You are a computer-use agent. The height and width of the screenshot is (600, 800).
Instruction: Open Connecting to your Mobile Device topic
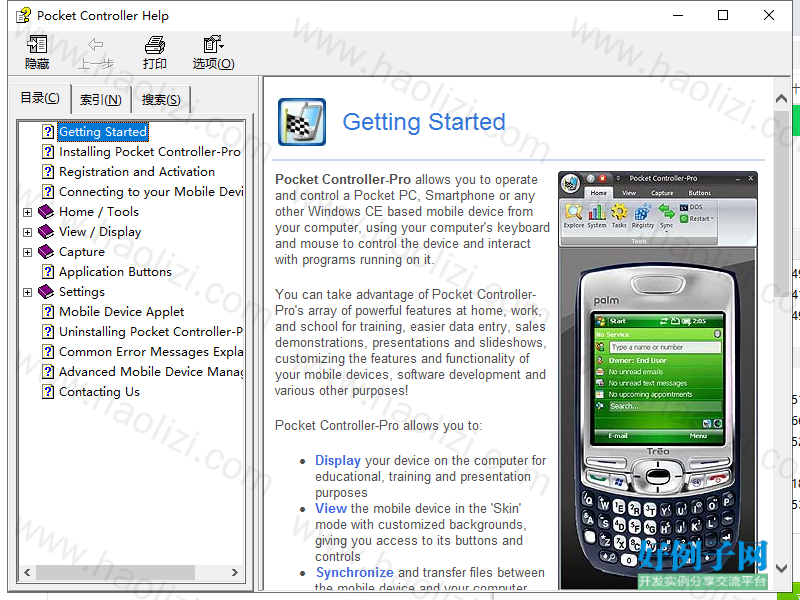(151, 191)
